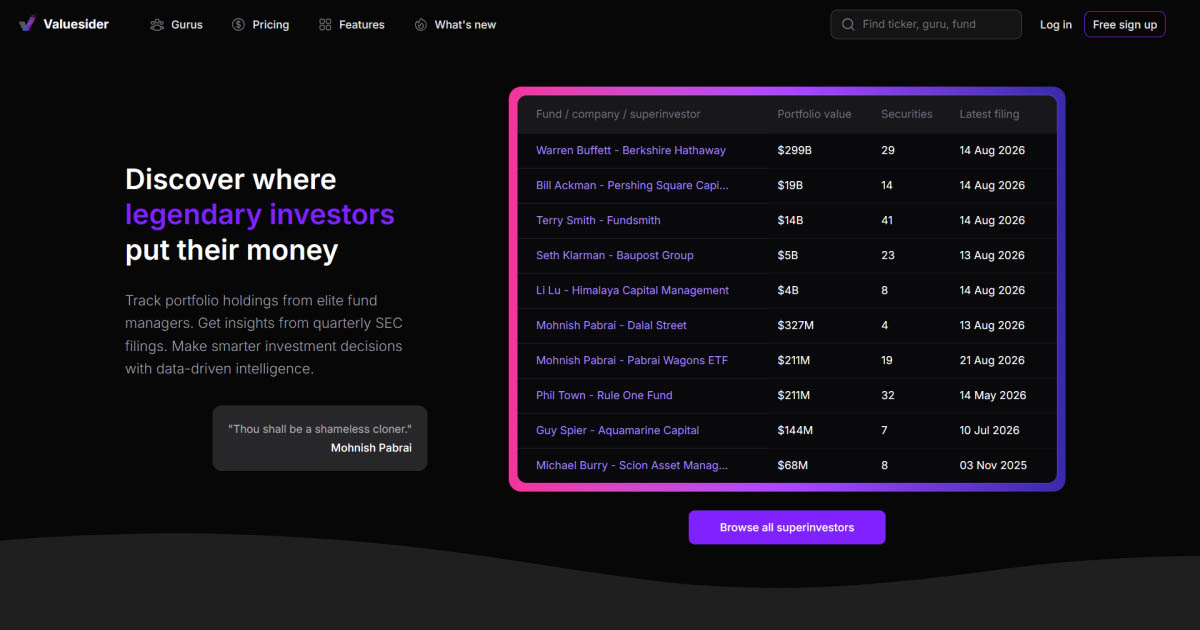Open Mohnish Pabrai - Dalal Street
The image size is (1200, 630).
[611, 325]
